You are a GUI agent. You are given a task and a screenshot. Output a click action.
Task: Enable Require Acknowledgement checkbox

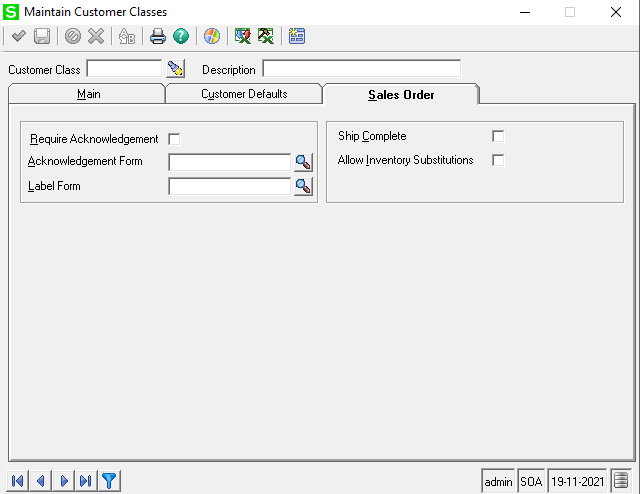(175, 139)
